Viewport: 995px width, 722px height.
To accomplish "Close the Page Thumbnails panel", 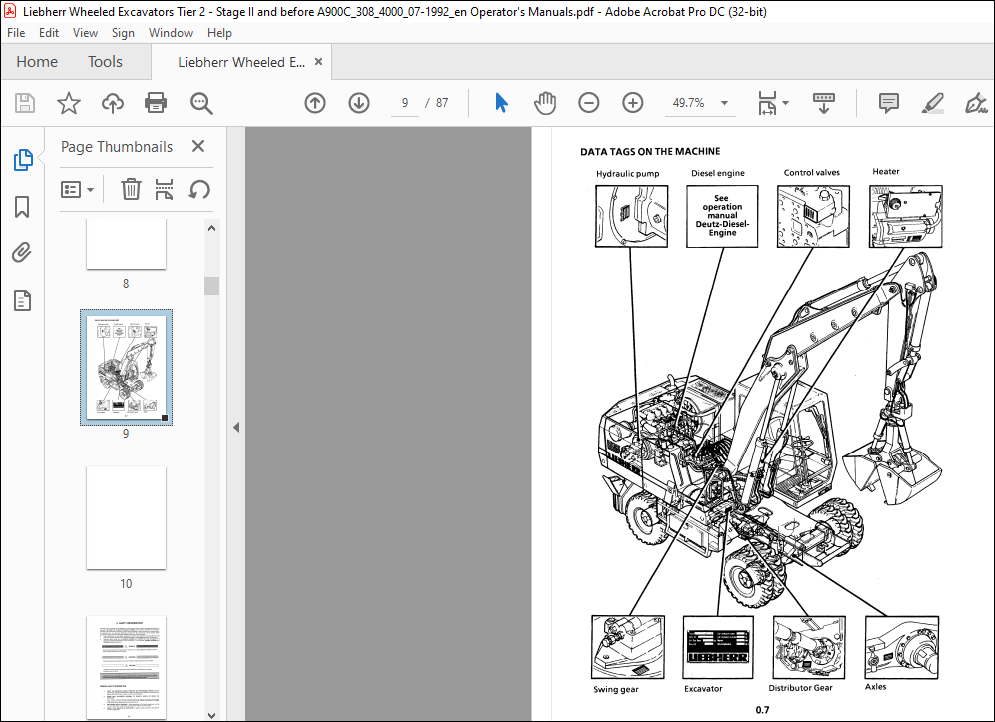I will point(198,147).
